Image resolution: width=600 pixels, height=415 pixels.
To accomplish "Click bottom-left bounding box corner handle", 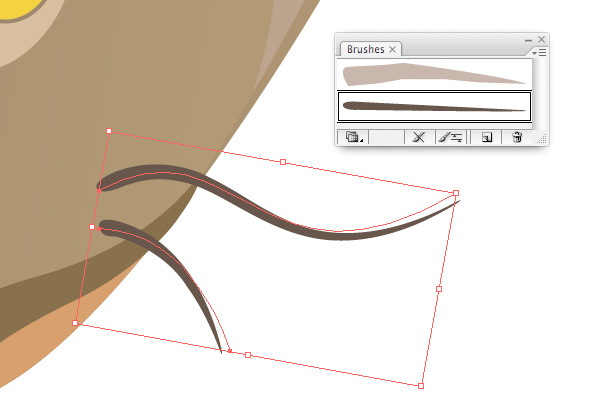I will 75,323.
